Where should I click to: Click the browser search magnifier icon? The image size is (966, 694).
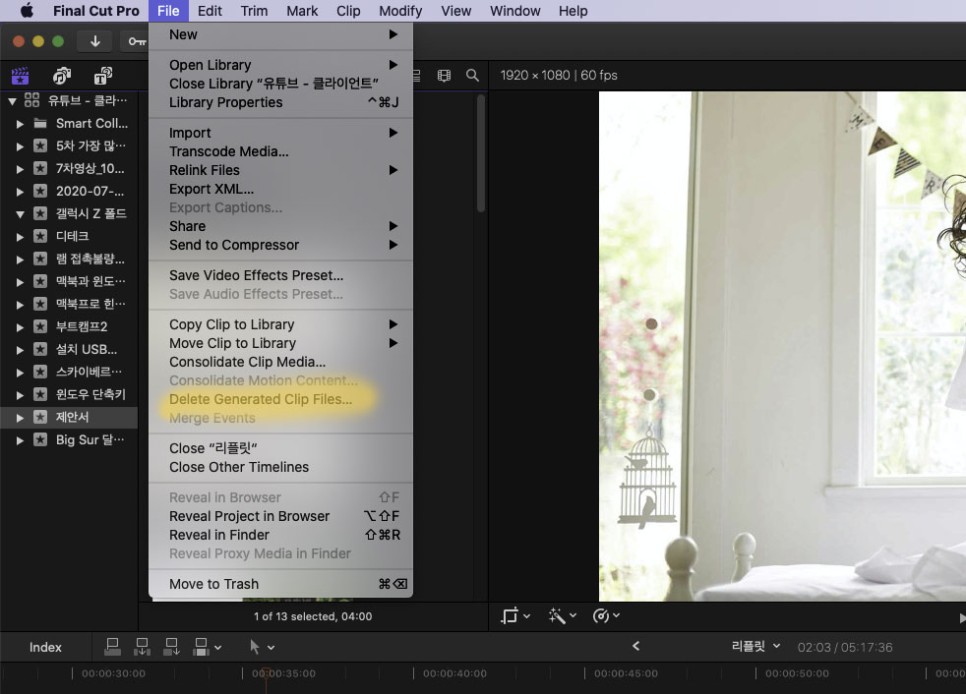(x=473, y=75)
